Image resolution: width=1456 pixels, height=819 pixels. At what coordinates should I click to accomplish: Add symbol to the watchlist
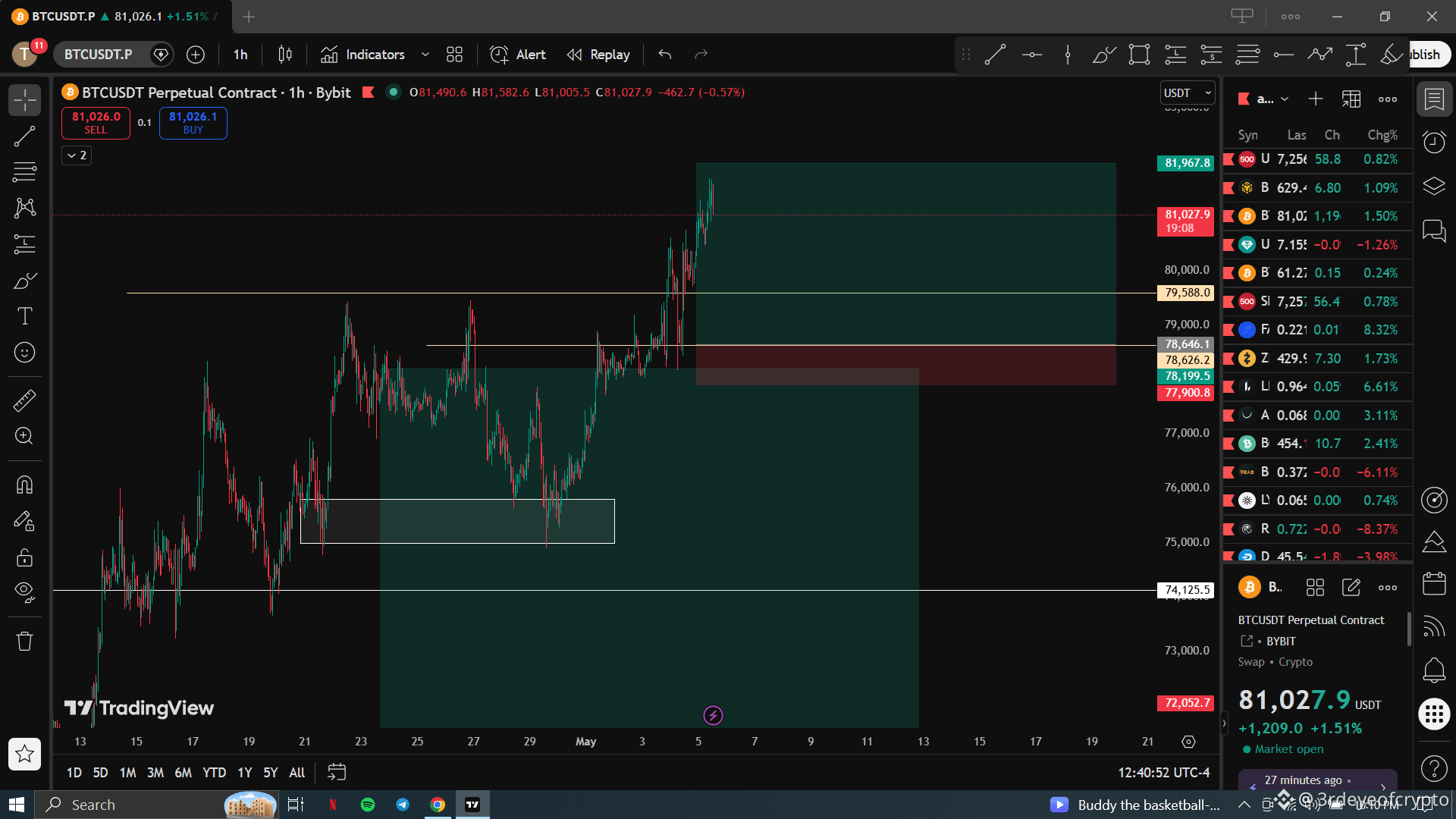[x=1316, y=99]
